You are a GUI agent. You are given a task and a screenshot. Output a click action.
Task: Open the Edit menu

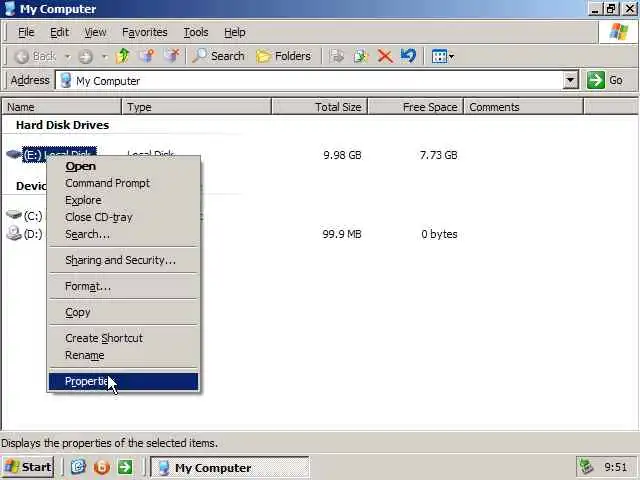[x=60, y=32]
